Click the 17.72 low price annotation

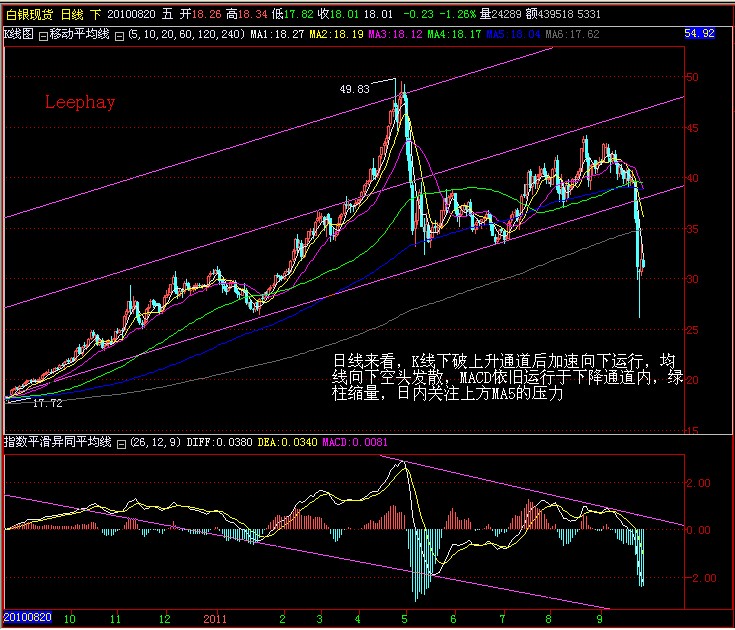[47, 403]
